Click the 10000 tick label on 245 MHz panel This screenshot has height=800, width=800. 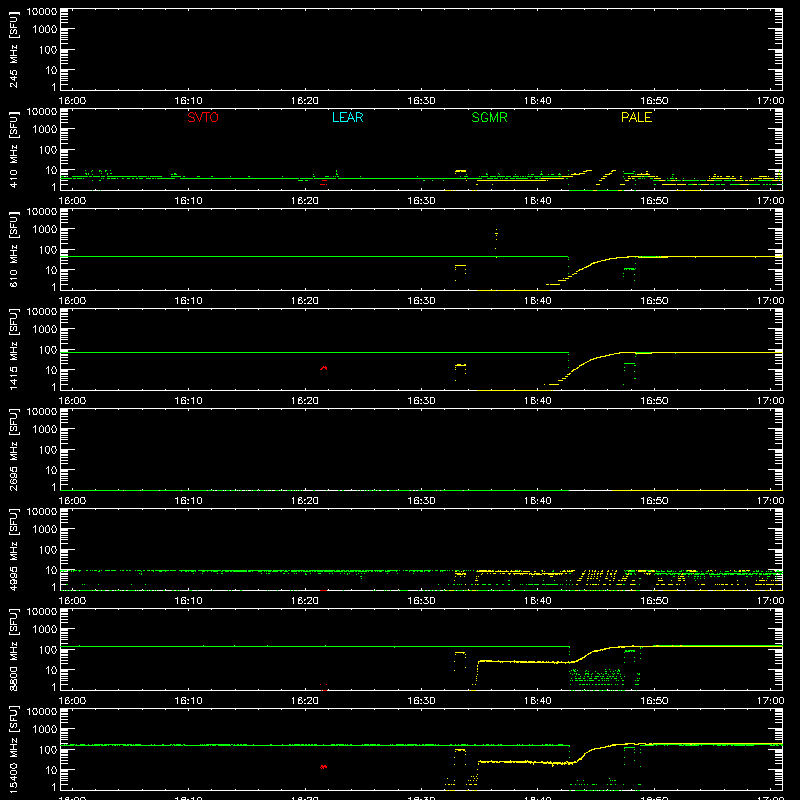point(42,12)
